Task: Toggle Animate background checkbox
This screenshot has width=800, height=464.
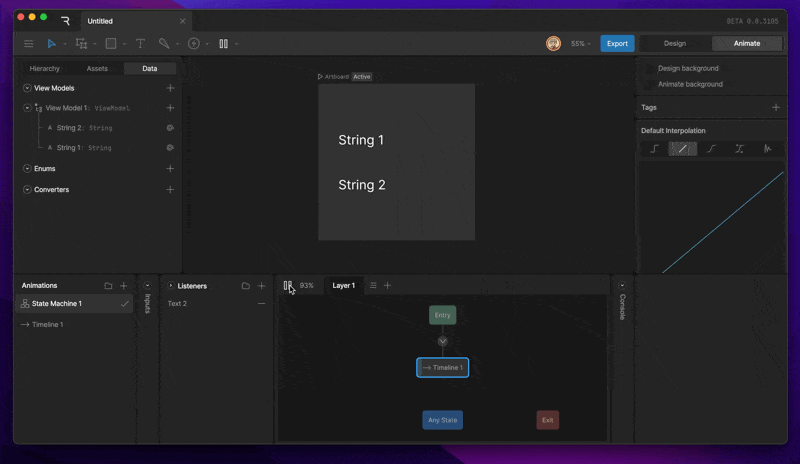Action: tap(649, 84)
